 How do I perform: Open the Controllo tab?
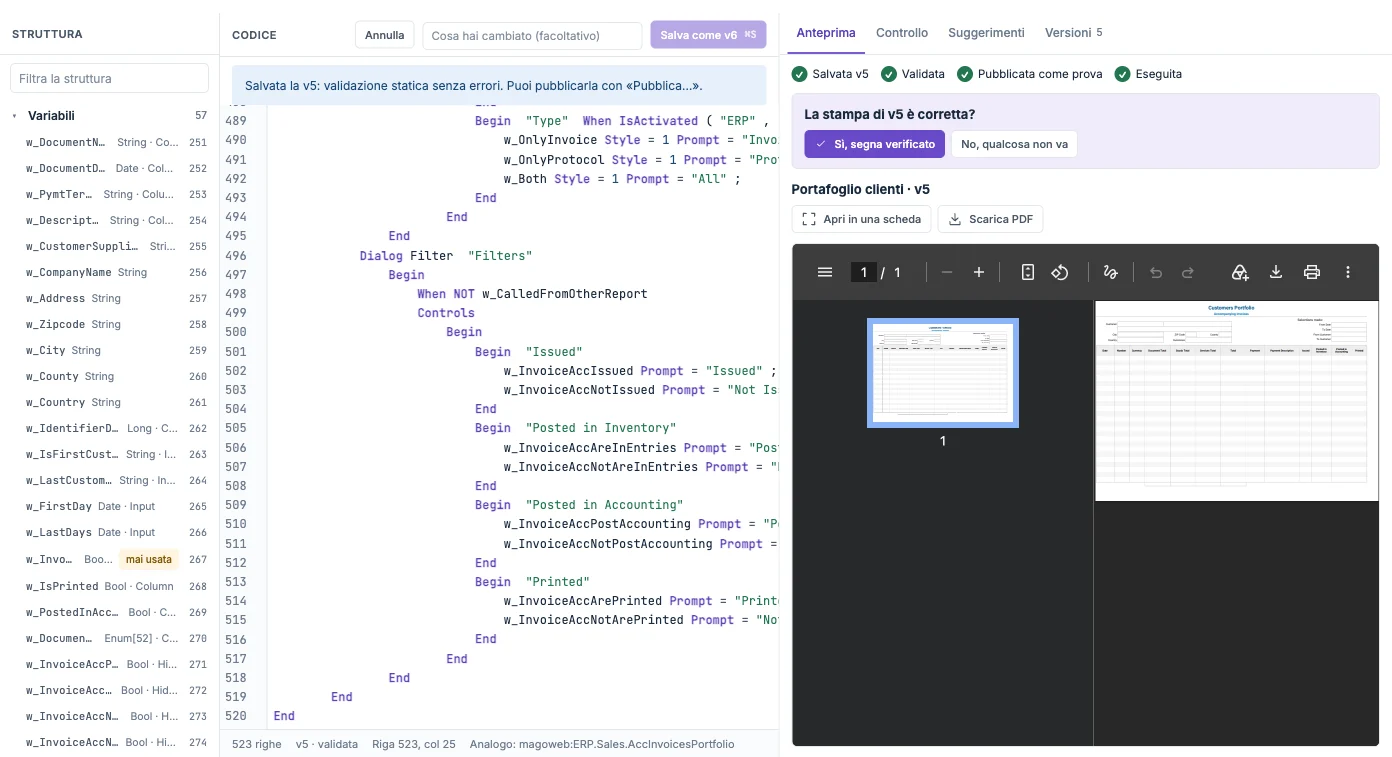click(x=902, y=33)
